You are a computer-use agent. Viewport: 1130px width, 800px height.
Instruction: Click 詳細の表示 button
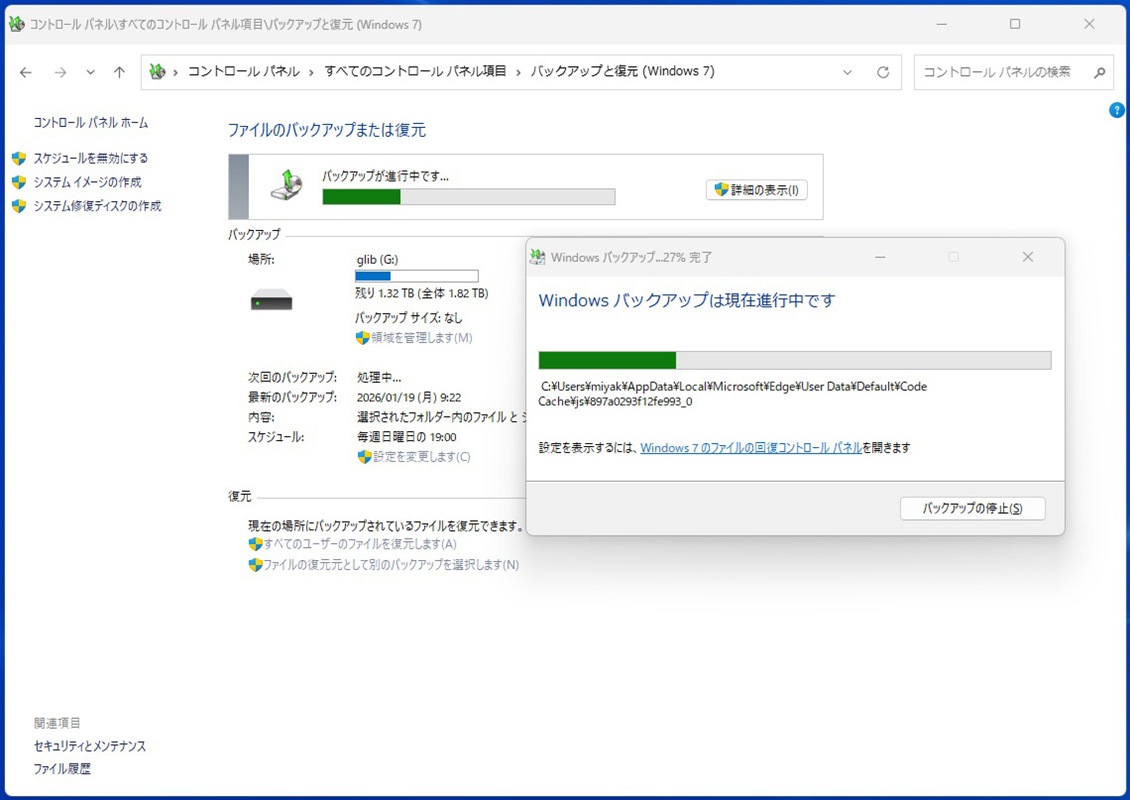click(757, 190)
